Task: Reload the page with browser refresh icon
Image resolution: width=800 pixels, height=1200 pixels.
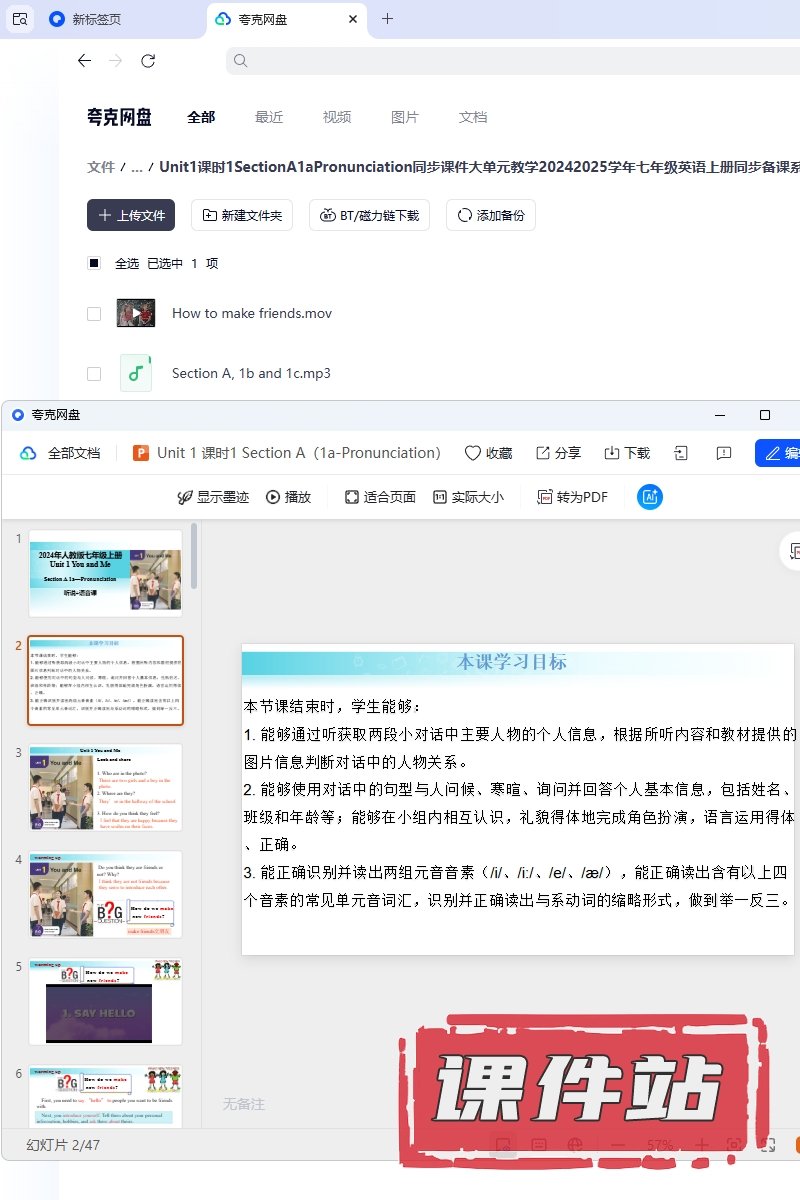Action: click(148, 61)
